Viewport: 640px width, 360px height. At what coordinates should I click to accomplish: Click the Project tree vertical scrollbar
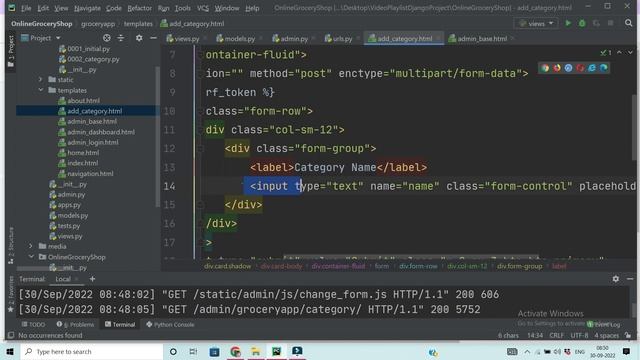(158, 137)
